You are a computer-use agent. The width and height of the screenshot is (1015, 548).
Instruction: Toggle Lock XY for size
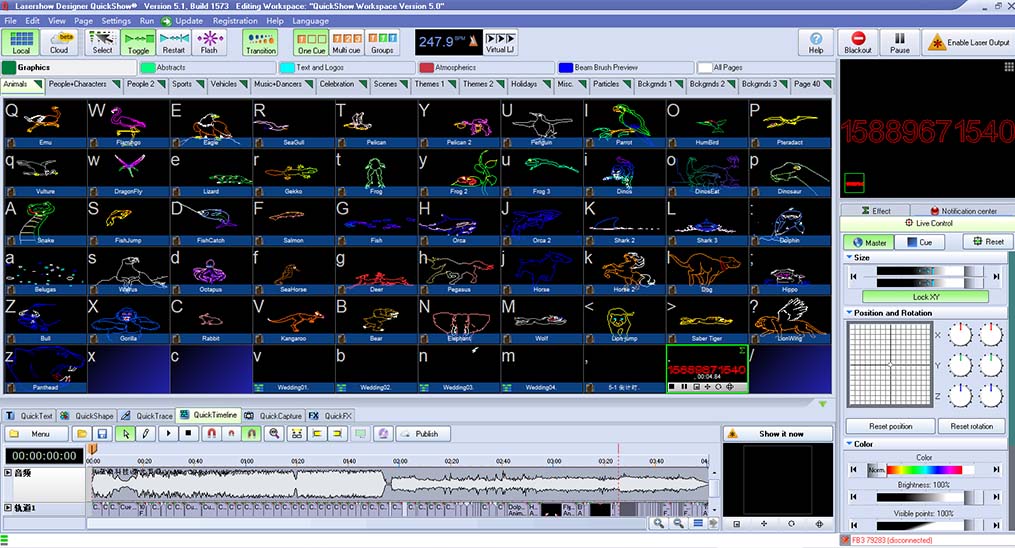click(925, 297)
